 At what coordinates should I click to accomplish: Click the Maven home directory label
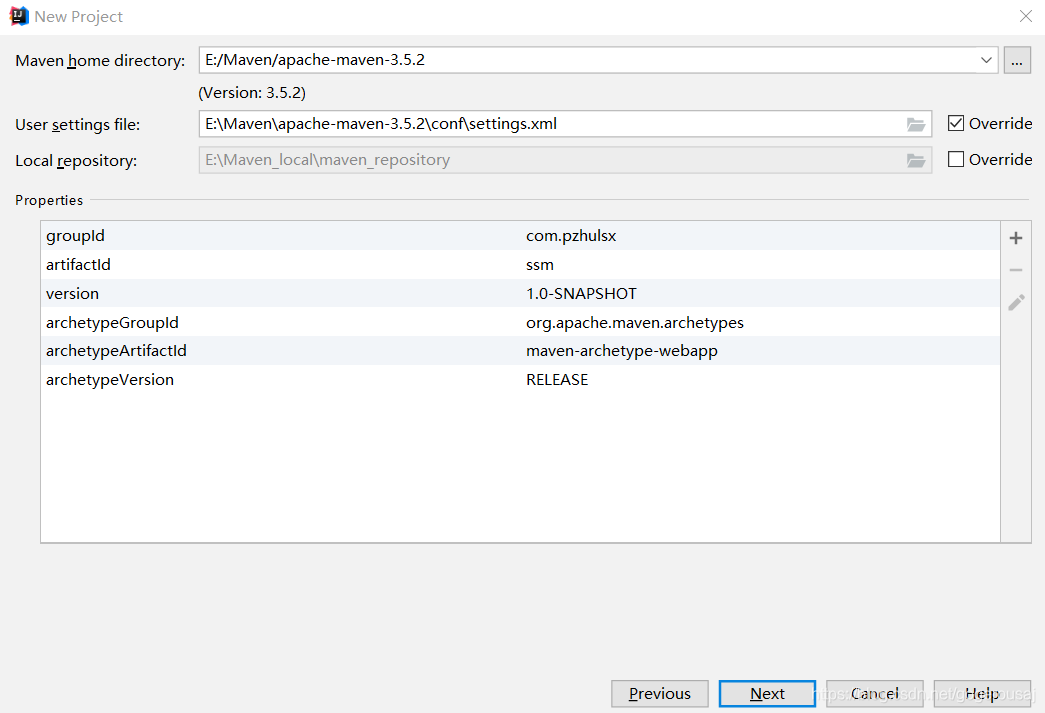pyautogui.click(x=100, y=61)
